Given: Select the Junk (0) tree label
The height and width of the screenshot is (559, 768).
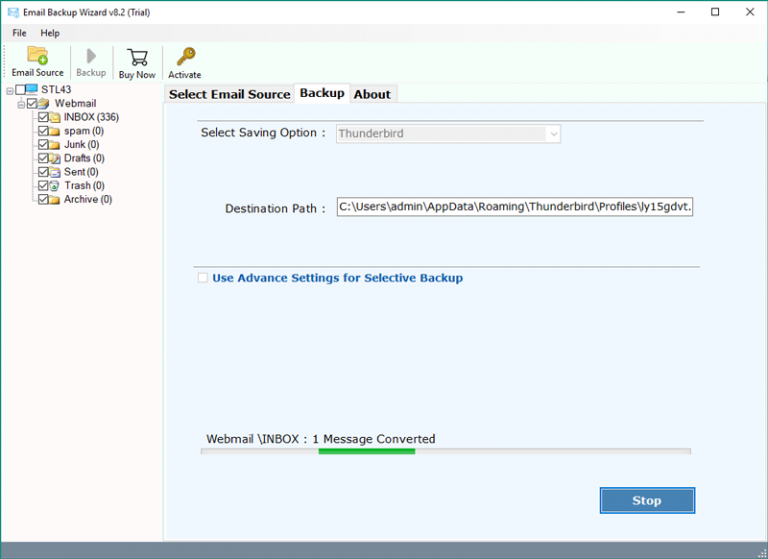Looking at the screenshot, I should [x=81, y=145].
